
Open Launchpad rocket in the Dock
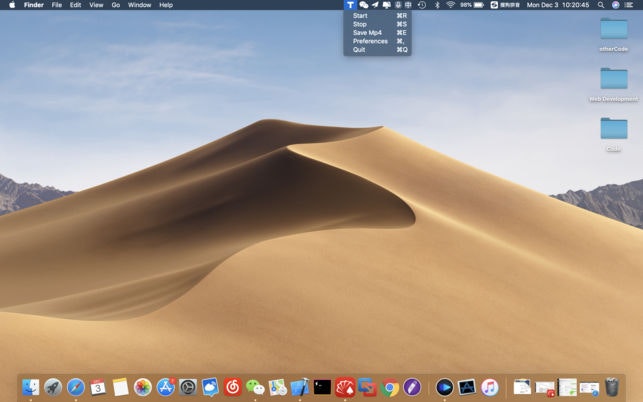53,387
